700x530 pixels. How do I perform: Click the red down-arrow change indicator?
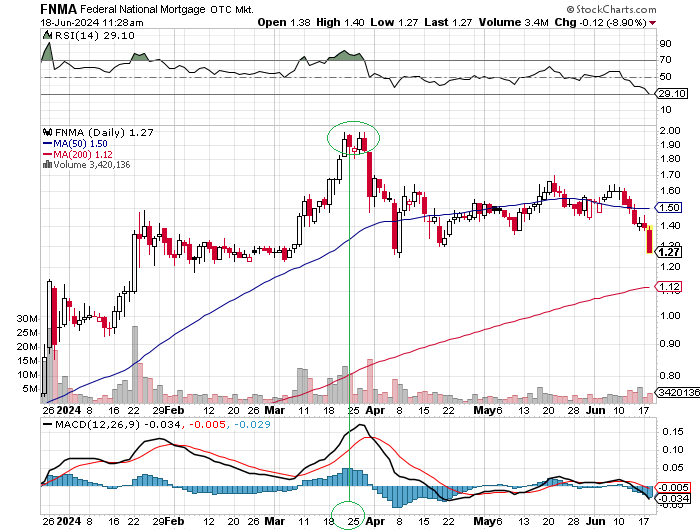(x=653, y=23)
